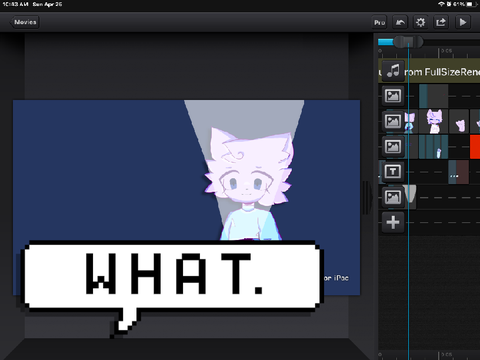
Task: Select the cat character clip thumbnail
Action: click(x=435, y=121)
